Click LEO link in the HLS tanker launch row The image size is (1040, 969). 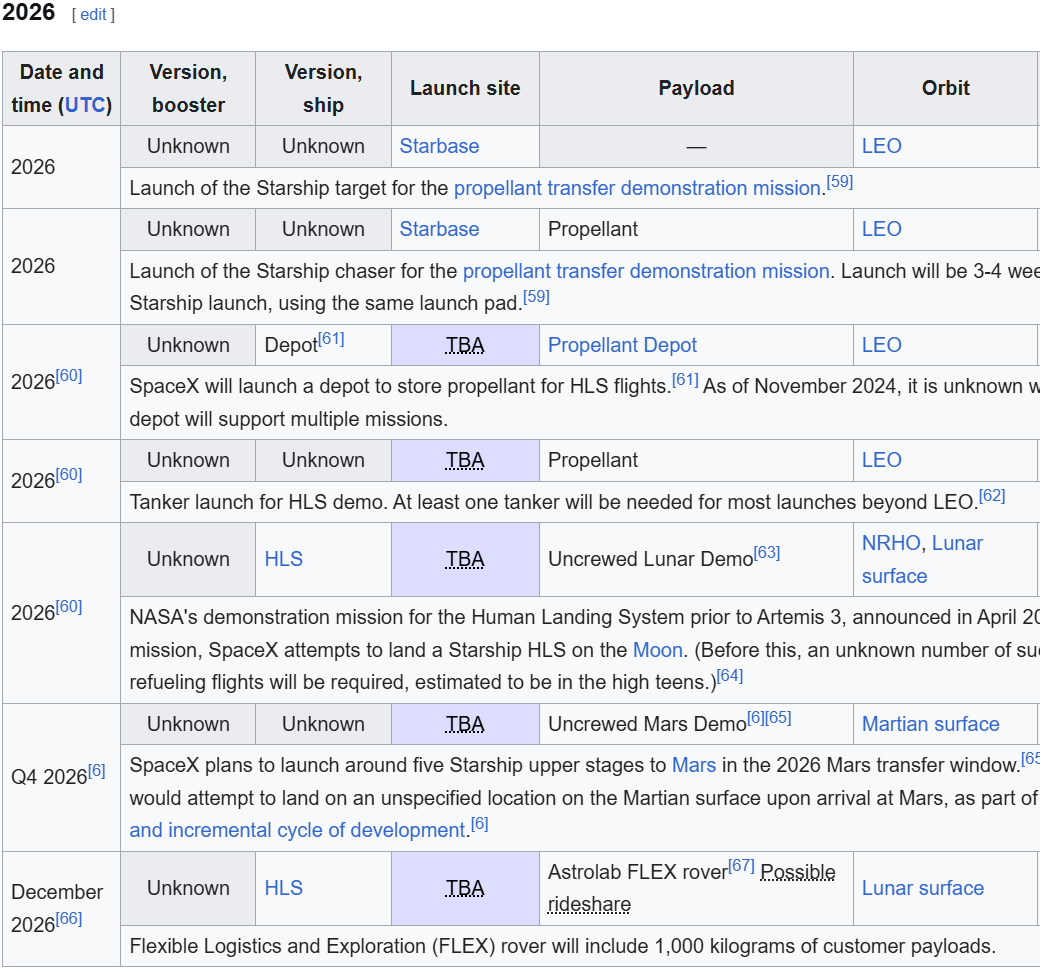[881, 460]
